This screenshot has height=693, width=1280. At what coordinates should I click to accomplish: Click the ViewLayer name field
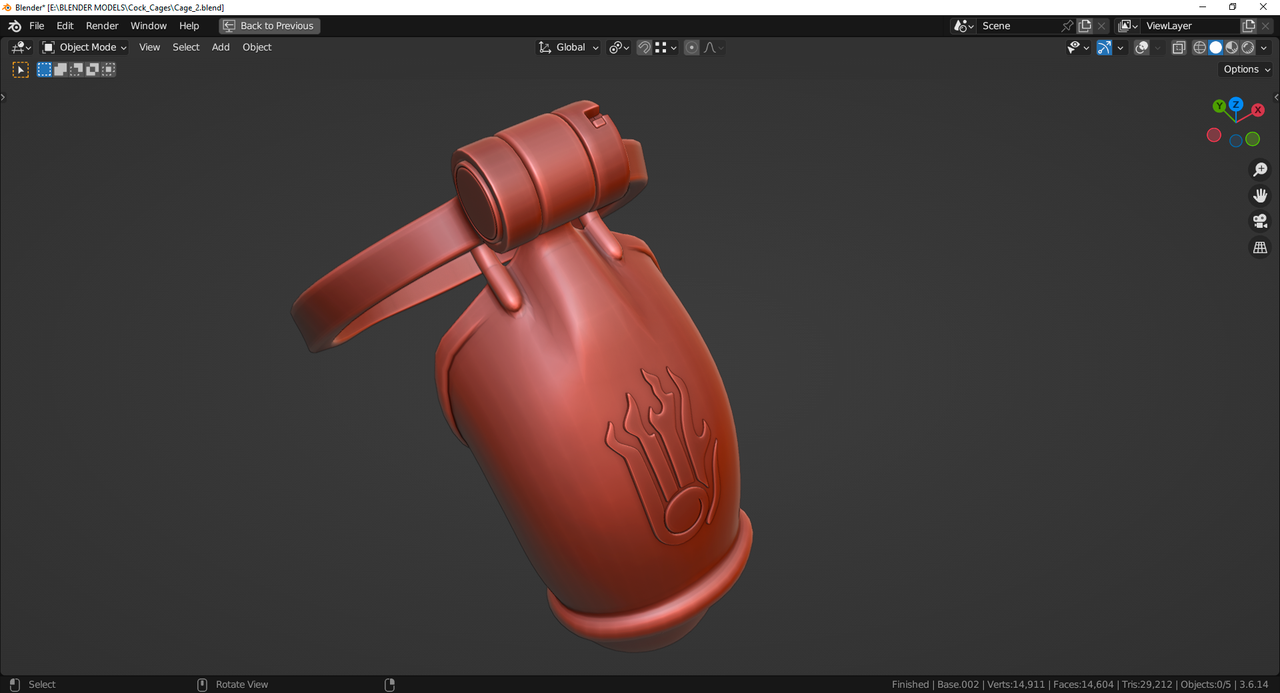(1190, 26)
